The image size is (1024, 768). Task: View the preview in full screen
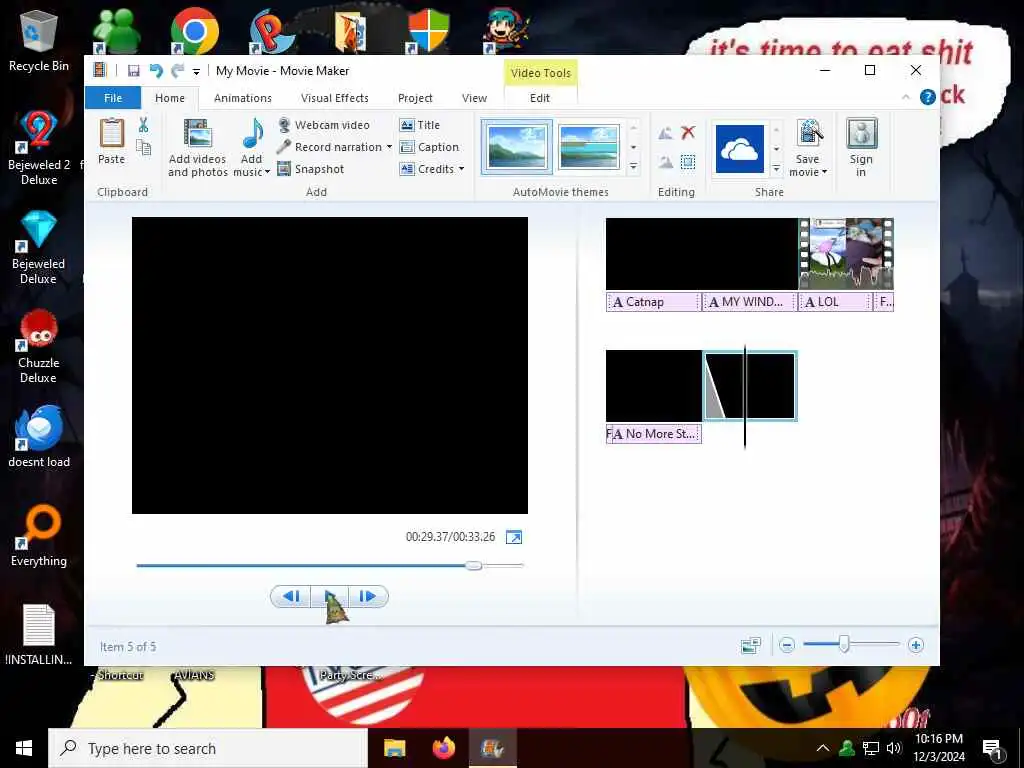(514, 537)
